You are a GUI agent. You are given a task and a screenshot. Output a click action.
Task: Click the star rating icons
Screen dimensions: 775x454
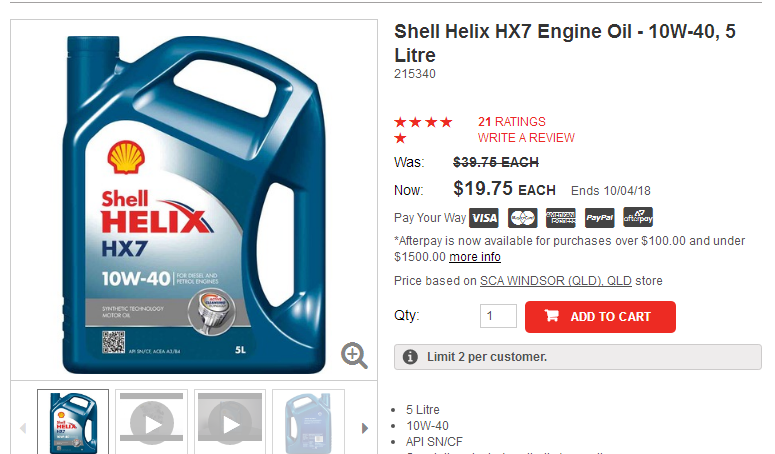423,129
